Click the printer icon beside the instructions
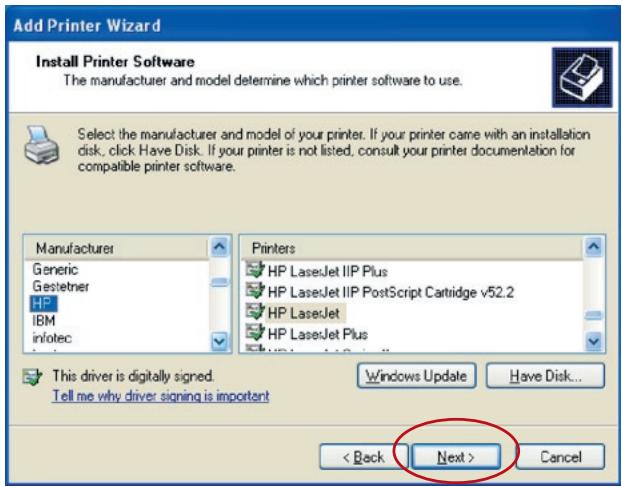This screenshot has width=623, height=487. [x=42, y=145]
